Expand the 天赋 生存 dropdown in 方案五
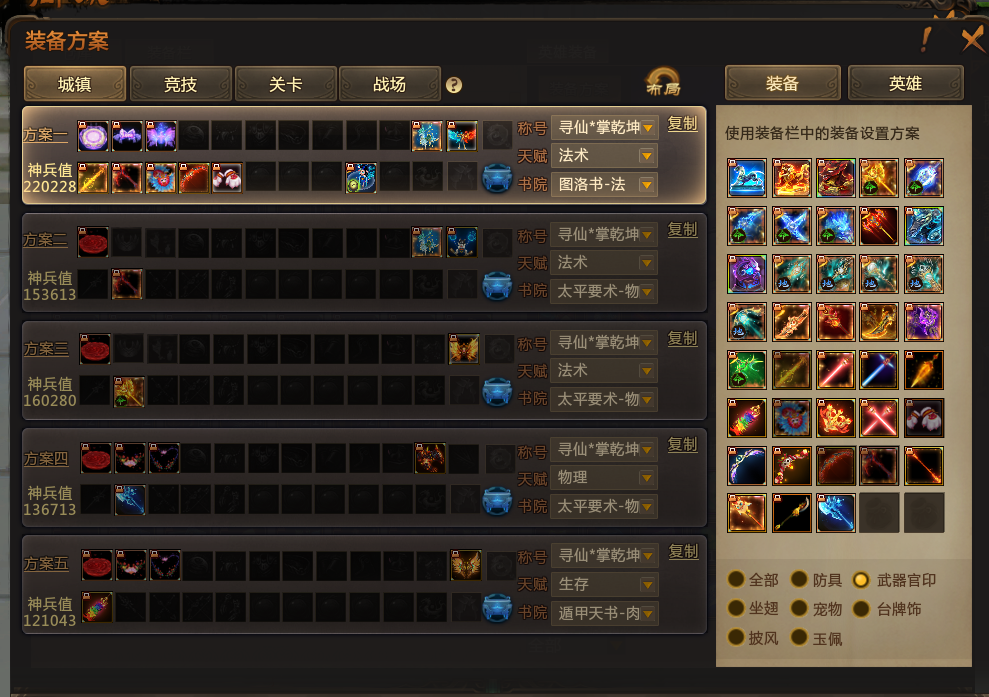989x697 pixels. pos(605,584)
